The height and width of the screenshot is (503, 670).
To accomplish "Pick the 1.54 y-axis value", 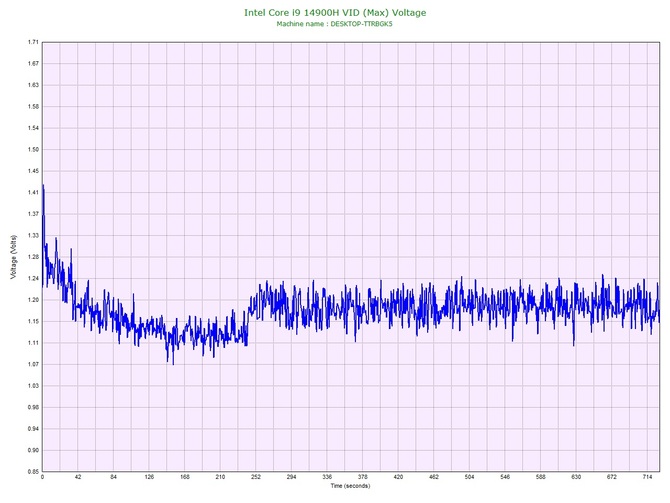I will tap(33, 128).
